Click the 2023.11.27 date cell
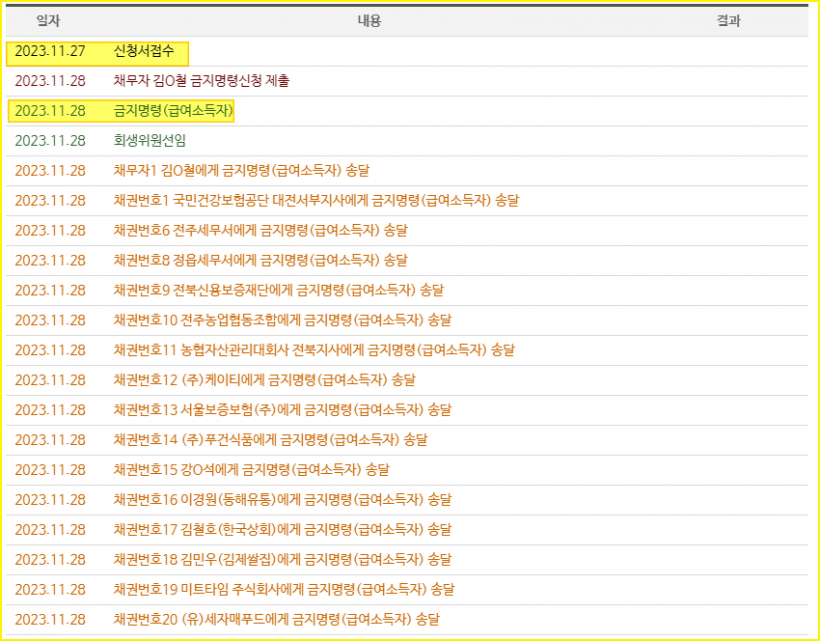This screenshot has width=820, height=641. pyautogui.click(x=50, y=51)
